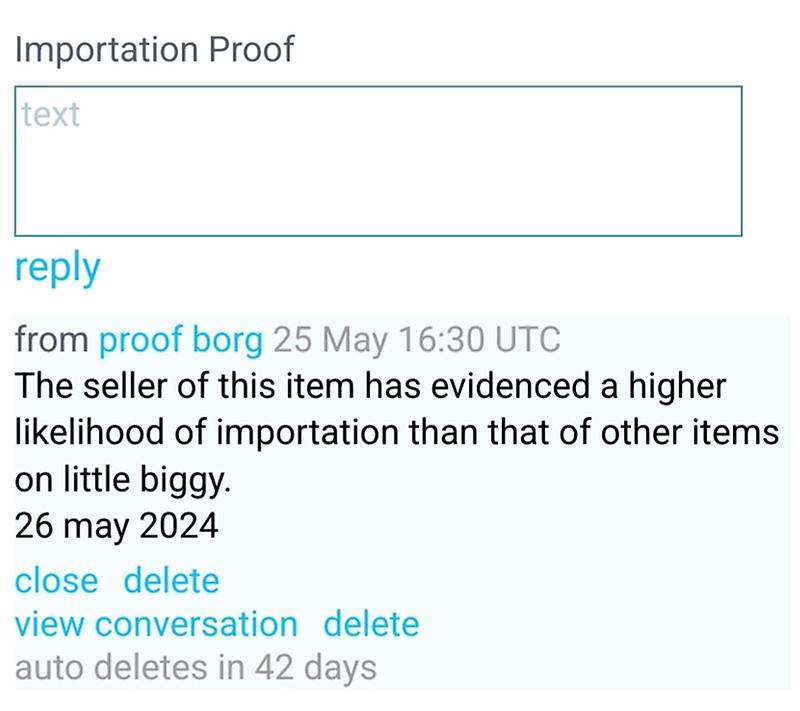
Task: Click the Importation Proof heading
Action: coord(154,49)
